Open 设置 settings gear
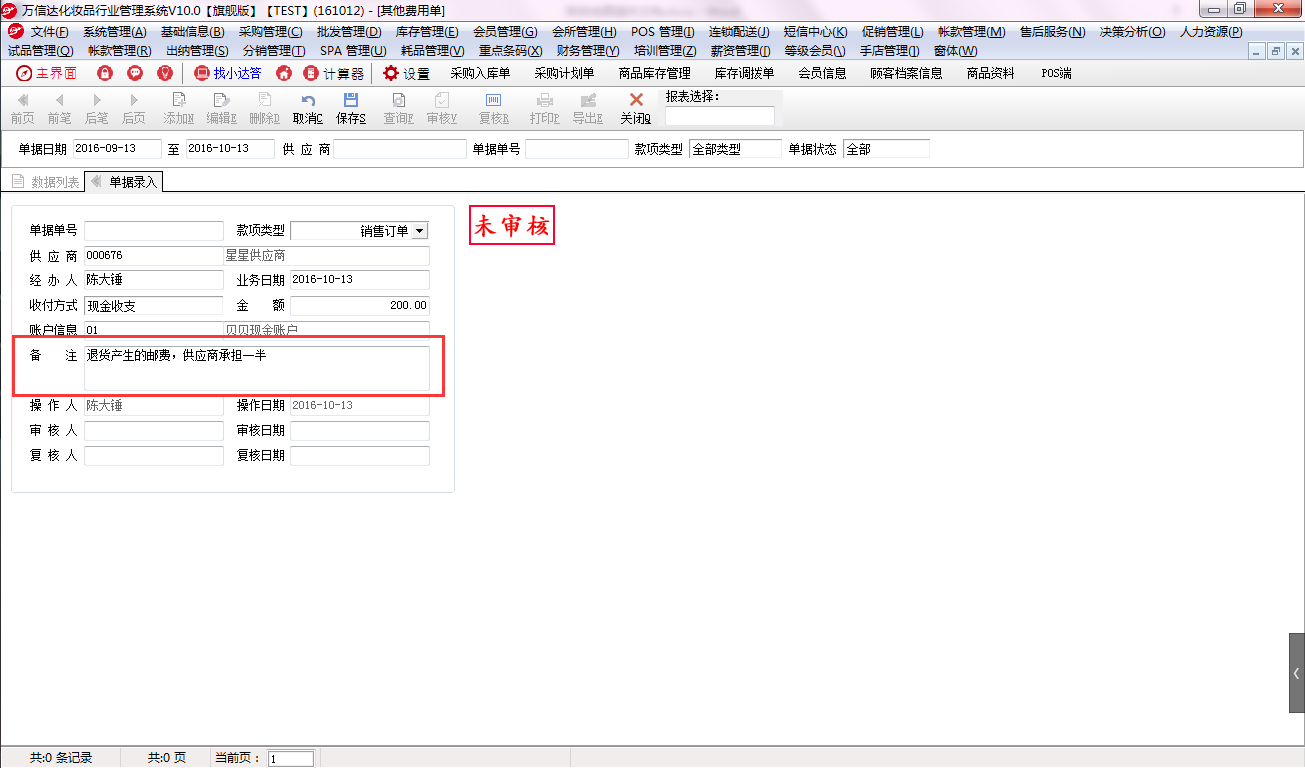Screen dimensions: 1305x768 click(x=406, y=73)
